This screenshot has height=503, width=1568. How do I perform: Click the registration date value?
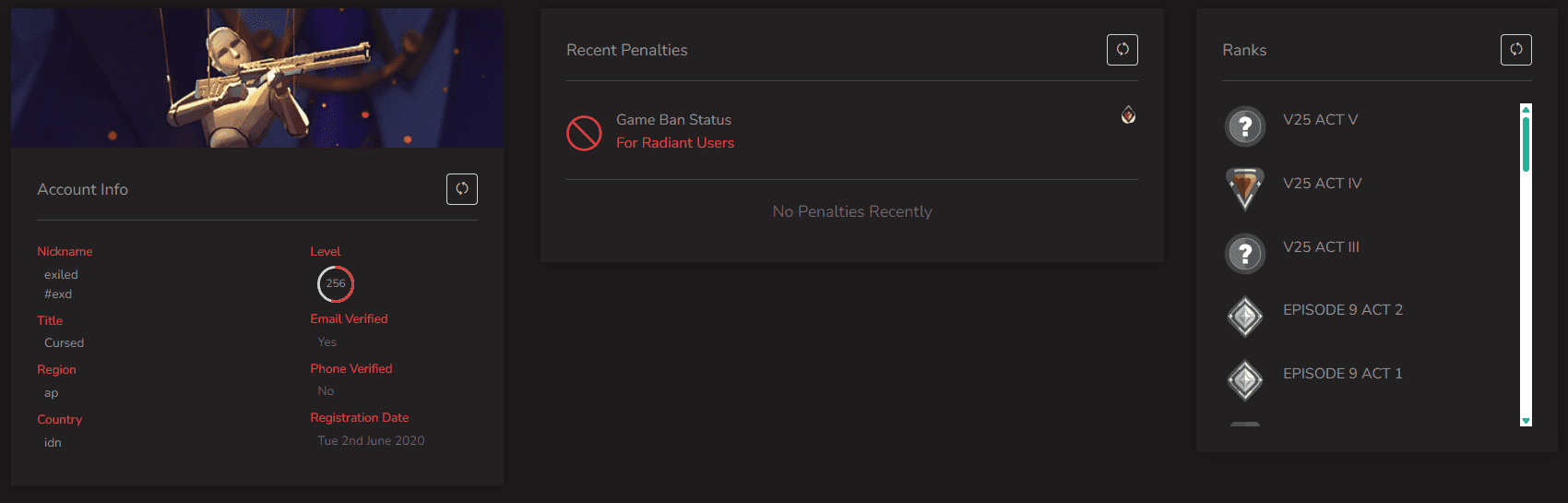point(371,441)
